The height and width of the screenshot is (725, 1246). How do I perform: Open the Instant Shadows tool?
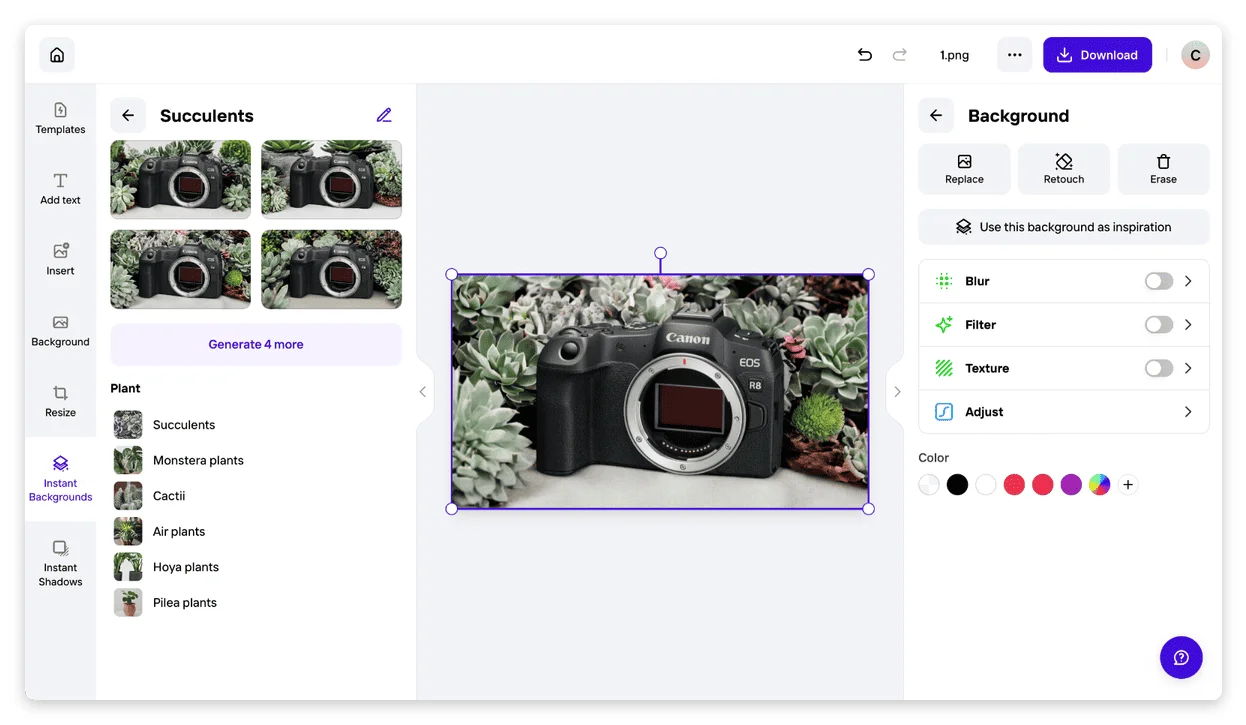(60, 563)
